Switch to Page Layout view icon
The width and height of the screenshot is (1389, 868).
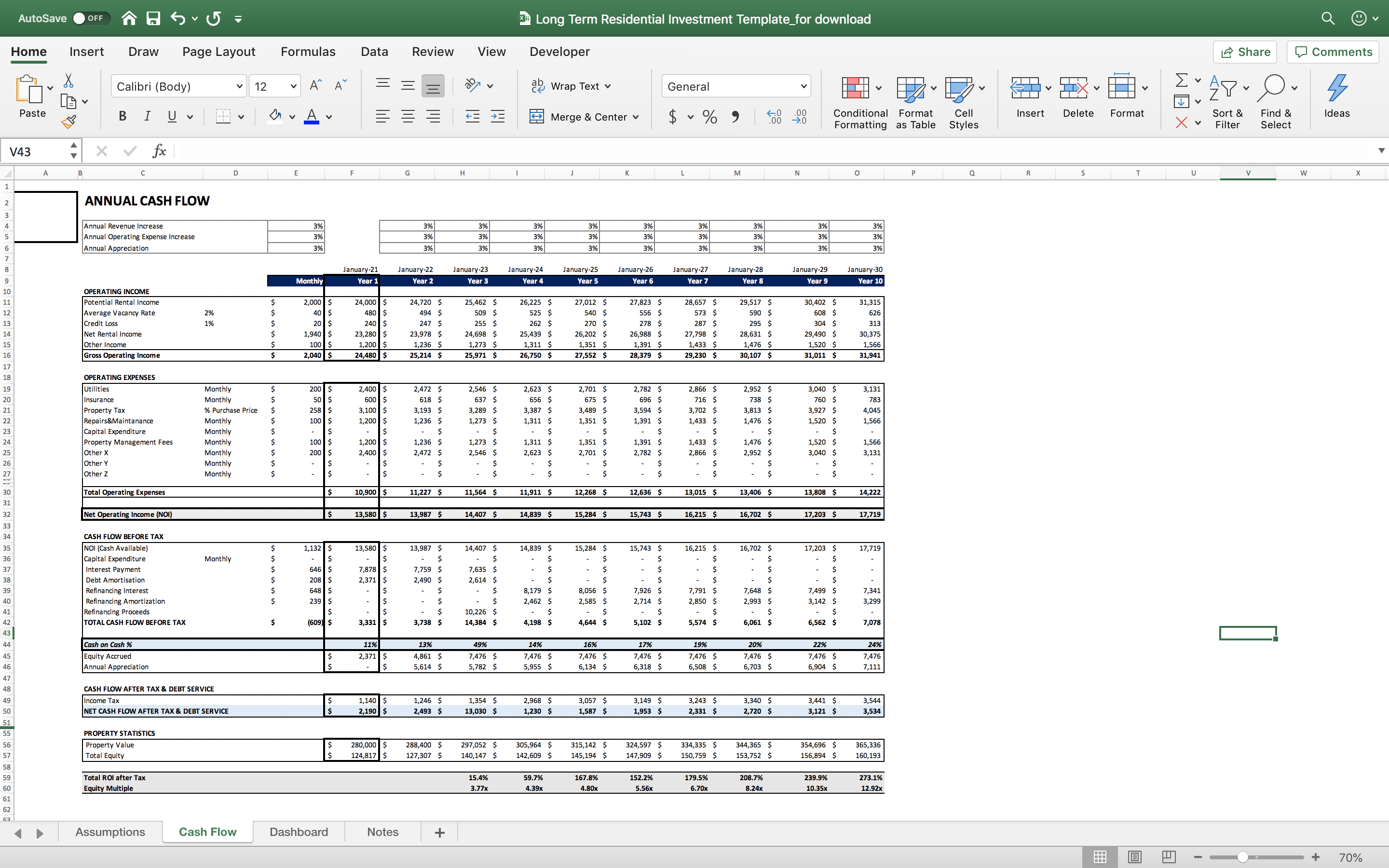[1134, 857]
